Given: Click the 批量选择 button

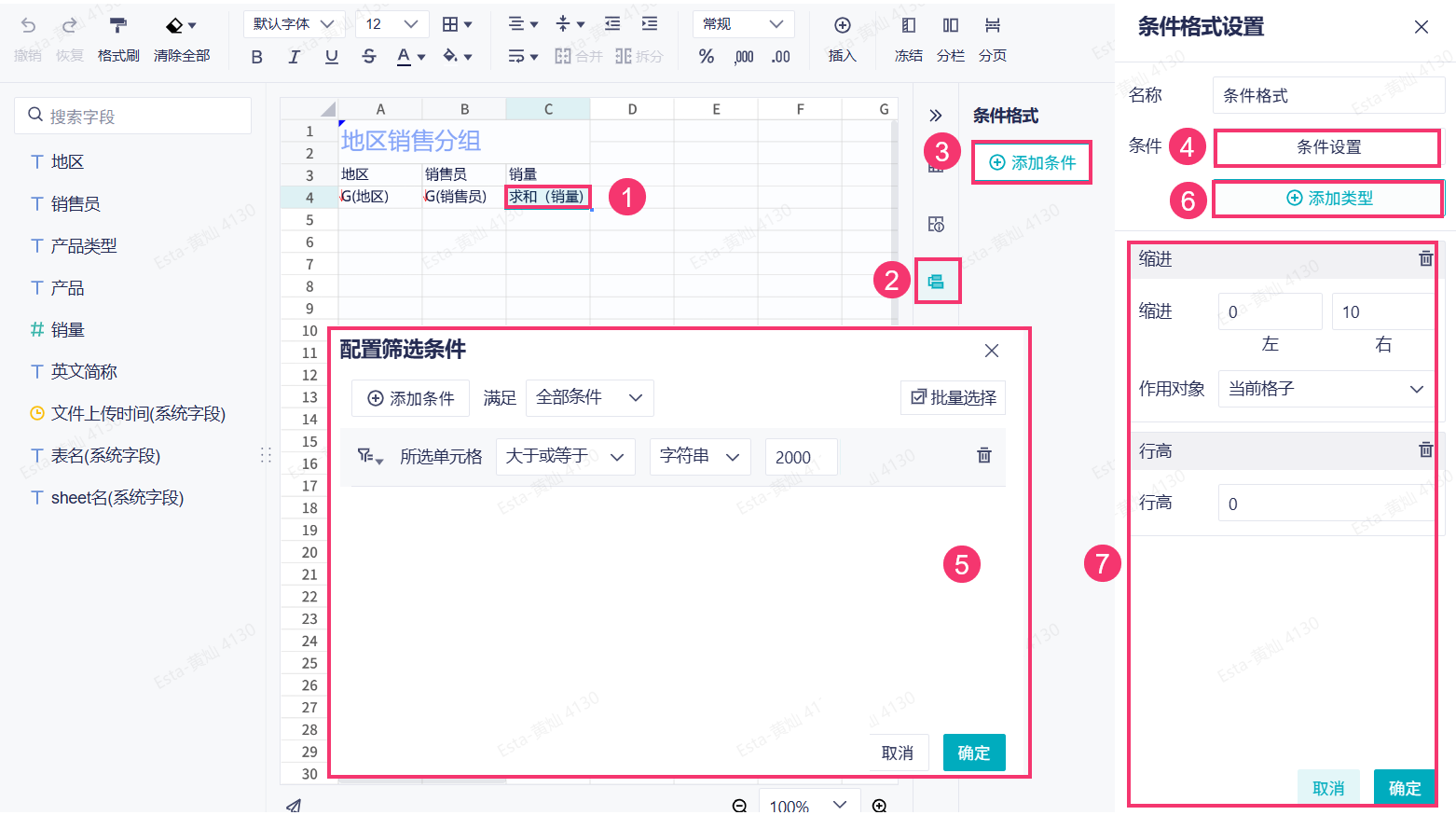Looking at the screenshot, I should click(x=954, y=398).
